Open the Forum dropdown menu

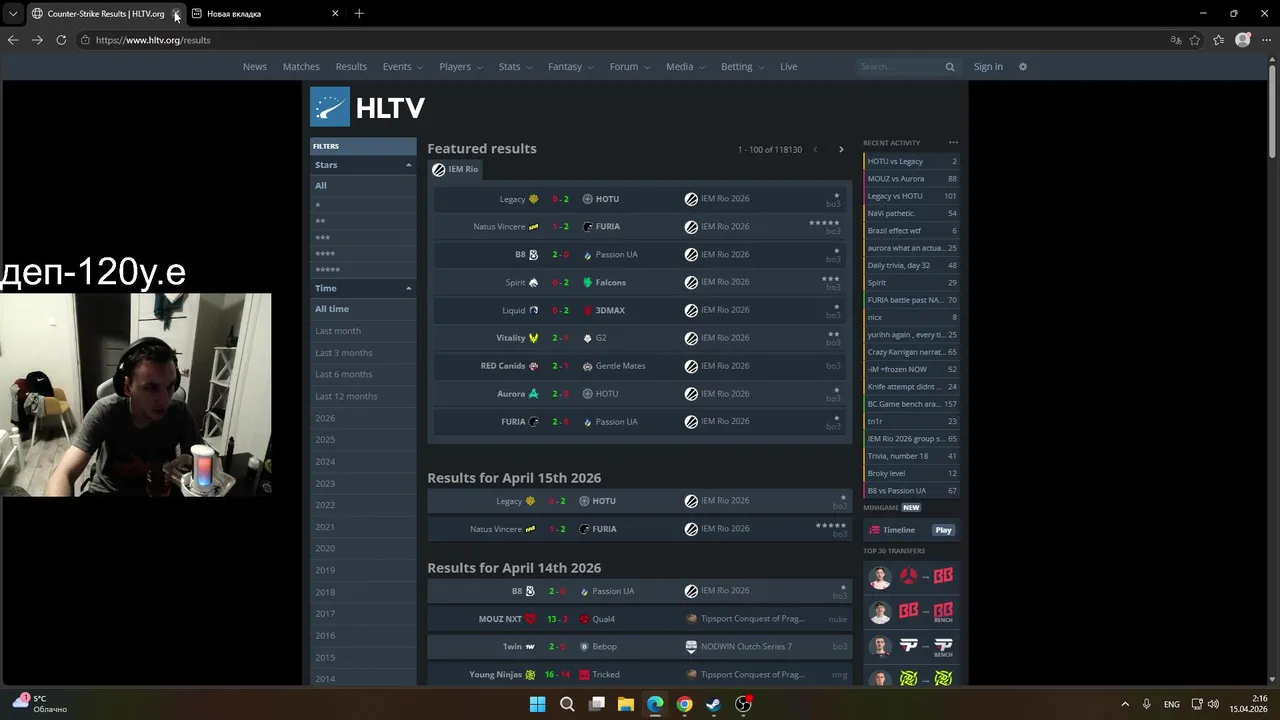(630, 67)
